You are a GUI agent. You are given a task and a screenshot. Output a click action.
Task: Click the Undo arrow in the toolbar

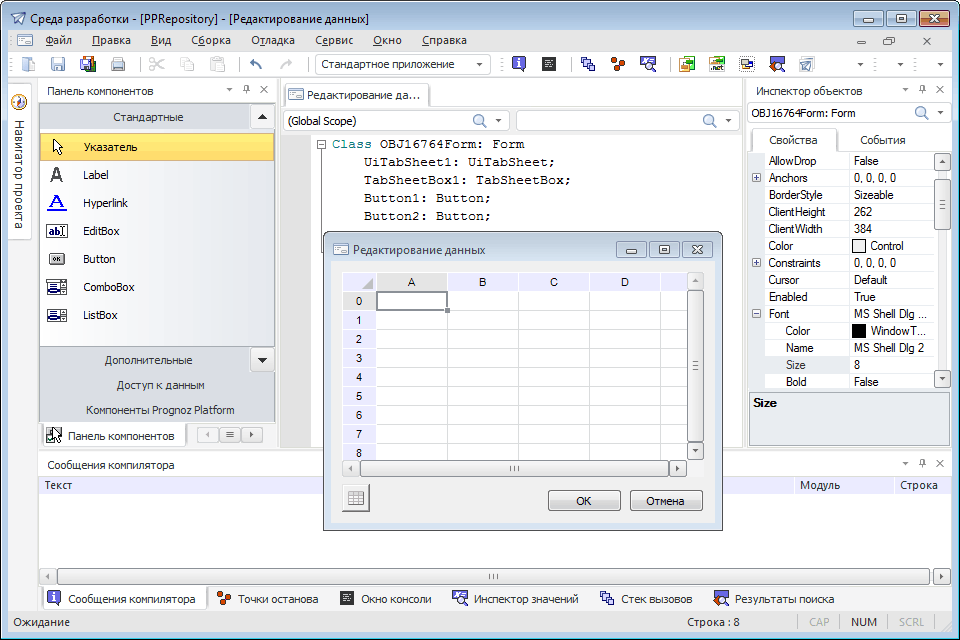pyautogui.click(x=256, y=64)
